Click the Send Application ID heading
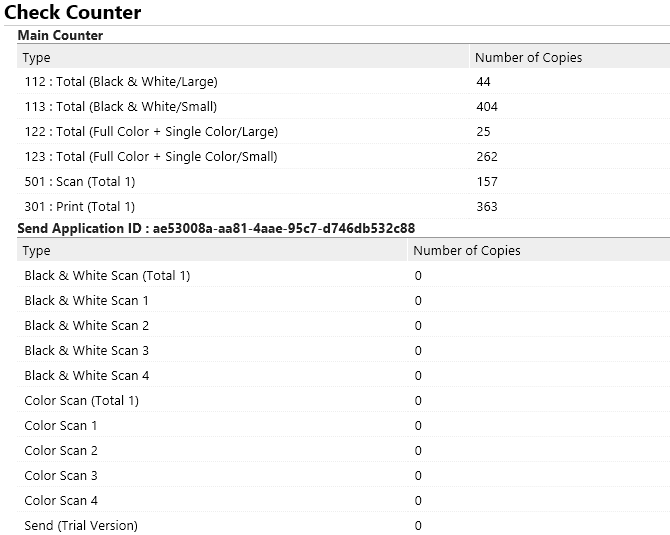This screenshot has width=670, height=535. [x=216, y=228]
